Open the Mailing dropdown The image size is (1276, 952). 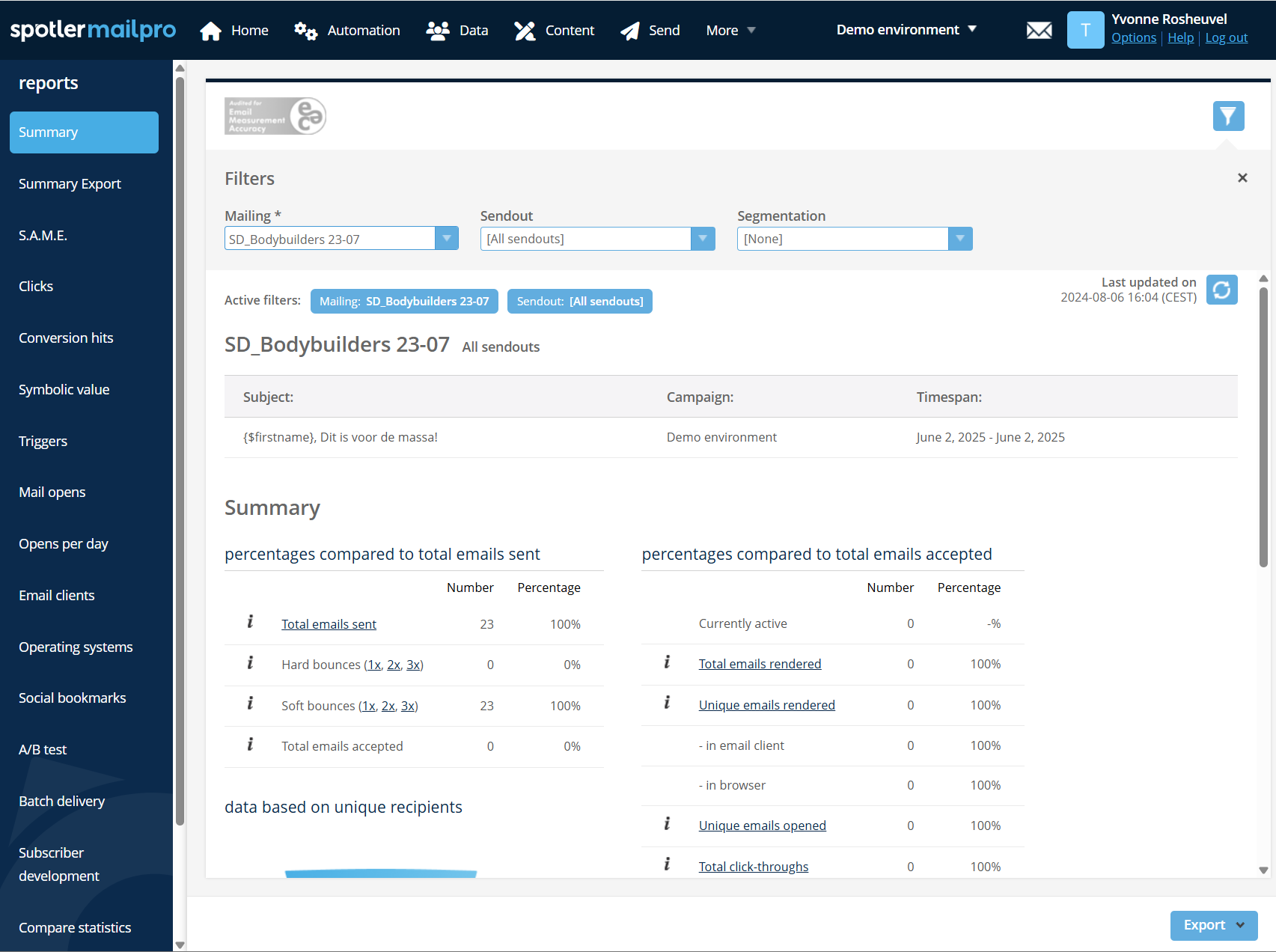pyautogui.click(x=341, y=239)
